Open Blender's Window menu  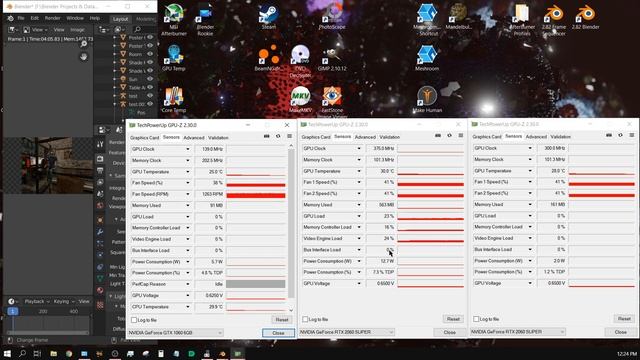(x=75, y=18)
